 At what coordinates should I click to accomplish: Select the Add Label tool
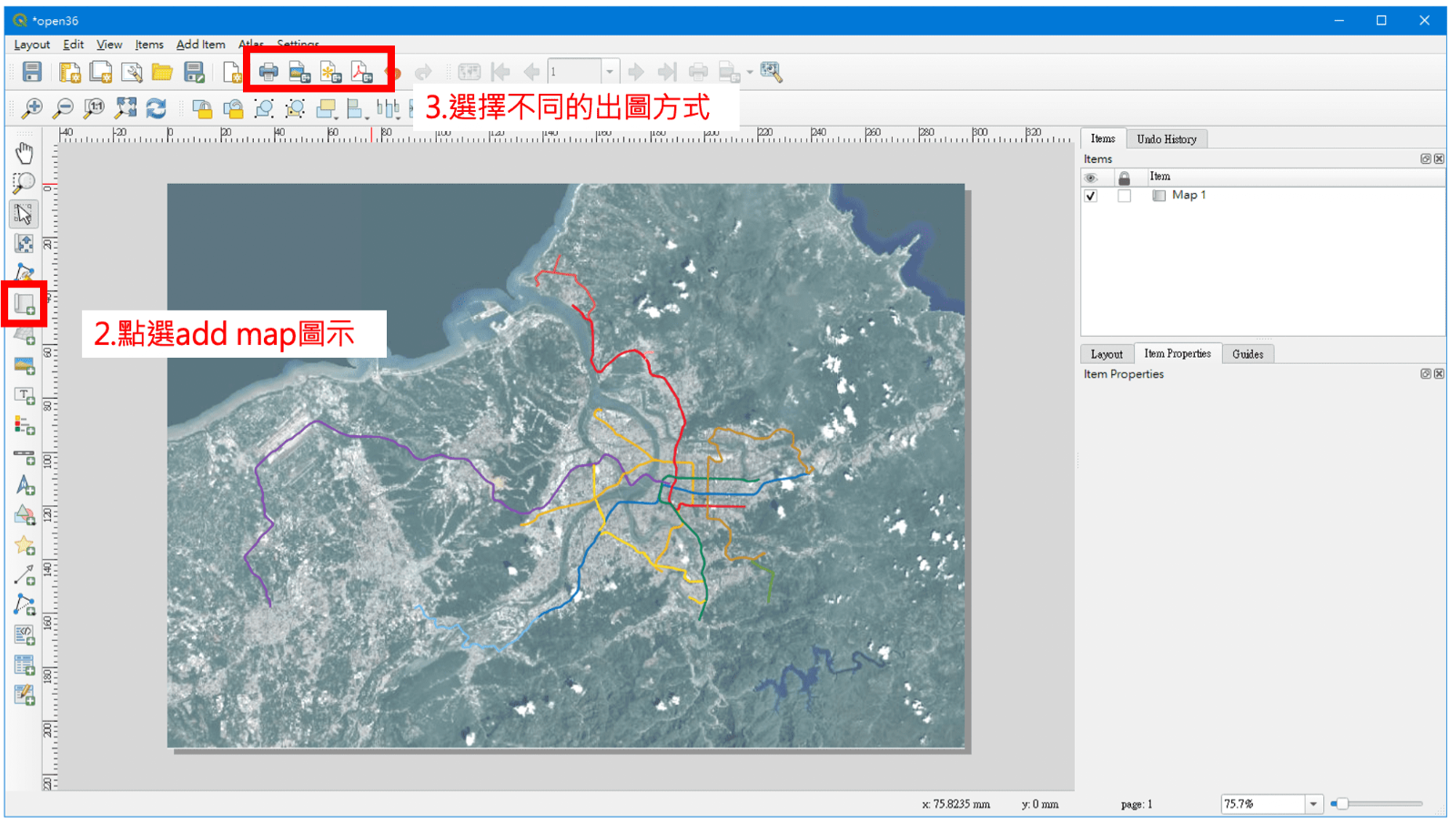click(25, 395)
